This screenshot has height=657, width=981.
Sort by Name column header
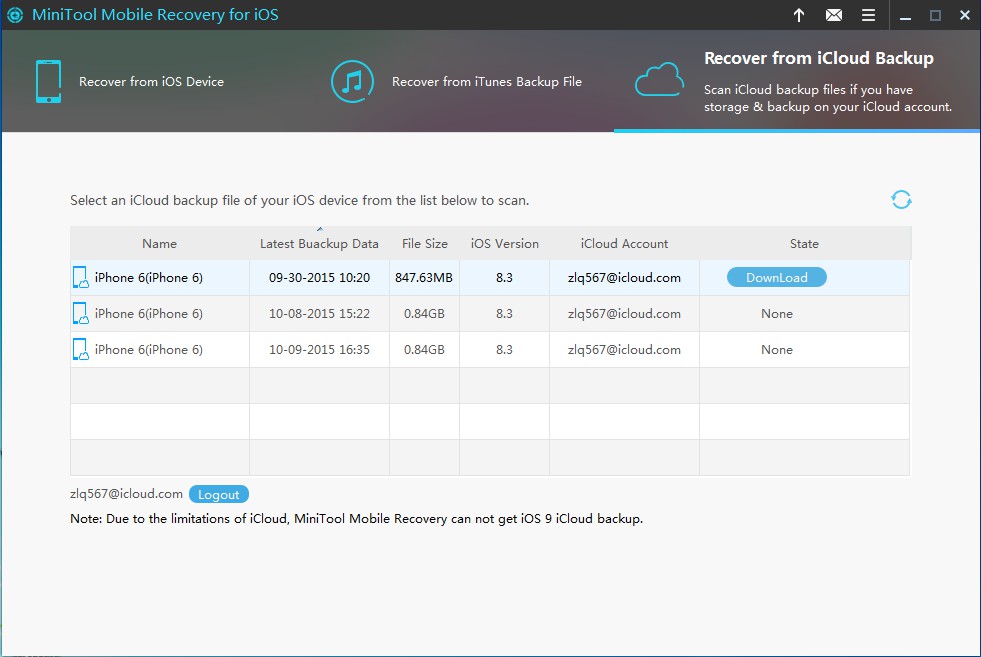(x=160, y=243)
